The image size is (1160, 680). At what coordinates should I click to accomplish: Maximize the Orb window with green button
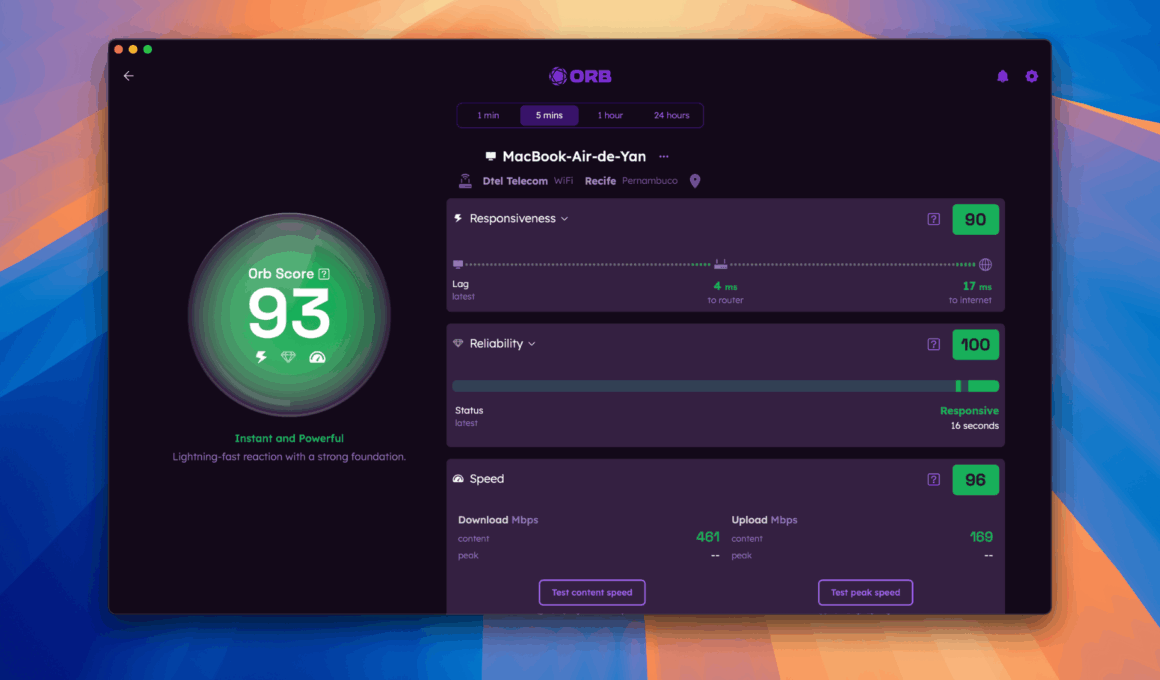tap(148, 50)
